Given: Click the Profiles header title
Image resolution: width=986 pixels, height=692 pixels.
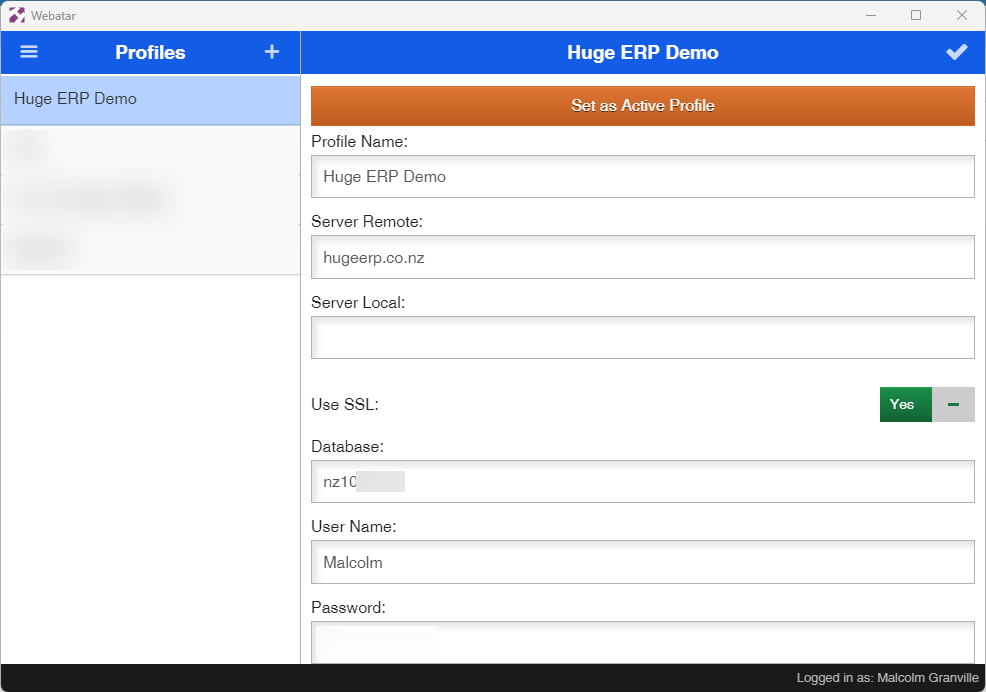Looking at the screenshot, I should point(150,52).
